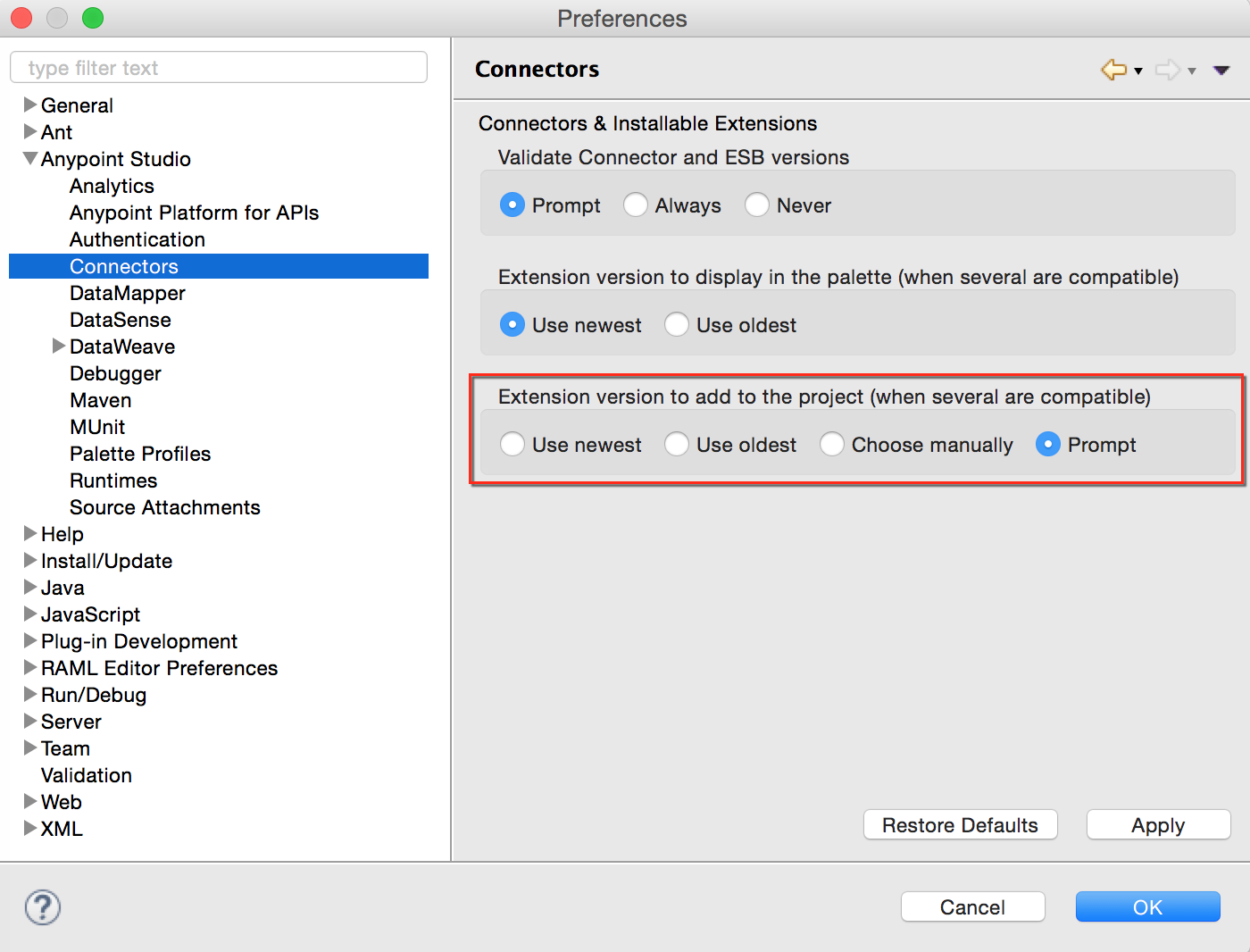Screen dimensions: 1250x952
Task: Apply the connector preference changes
Action: (x=1157, y=824)
